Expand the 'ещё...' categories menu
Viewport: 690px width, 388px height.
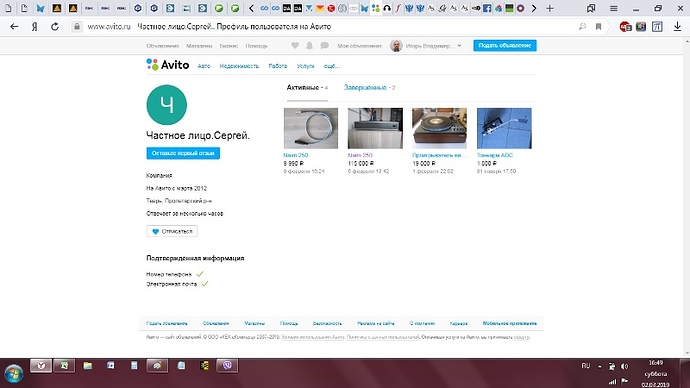[x=332, y=66]
